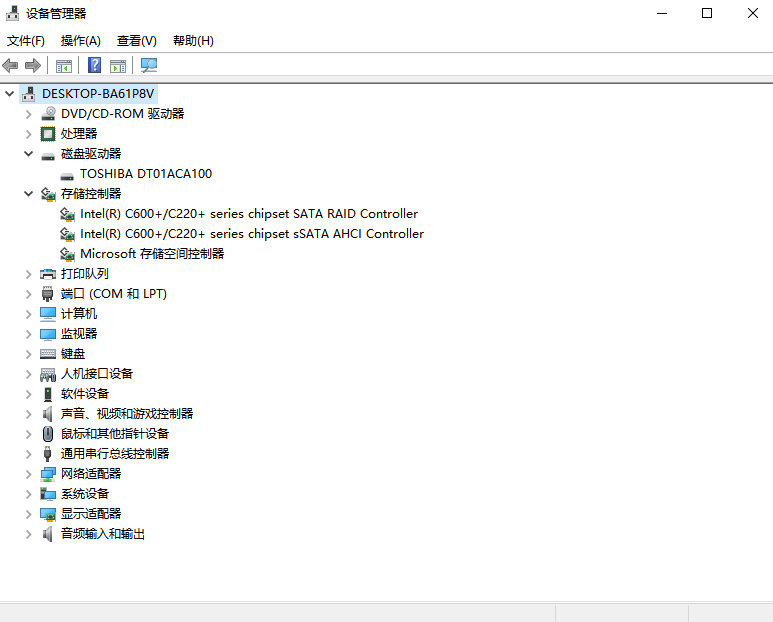The height and width of the screenshot is (622, 773).
Task: Expand the 网络适配器 category arrow
Action: tap(29, 474)
